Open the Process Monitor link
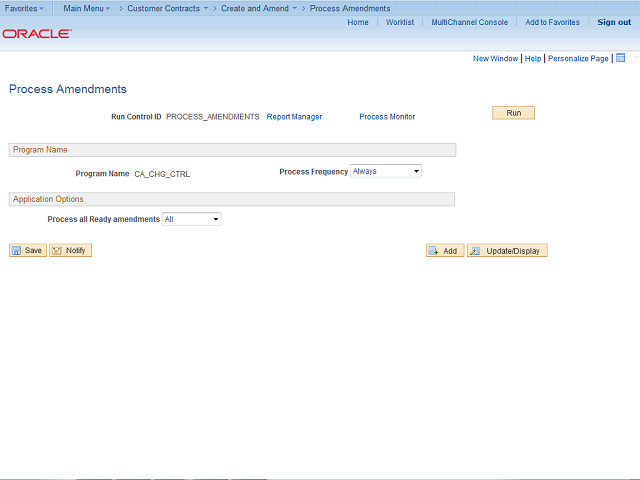The image size is (640, 480). 387,117
